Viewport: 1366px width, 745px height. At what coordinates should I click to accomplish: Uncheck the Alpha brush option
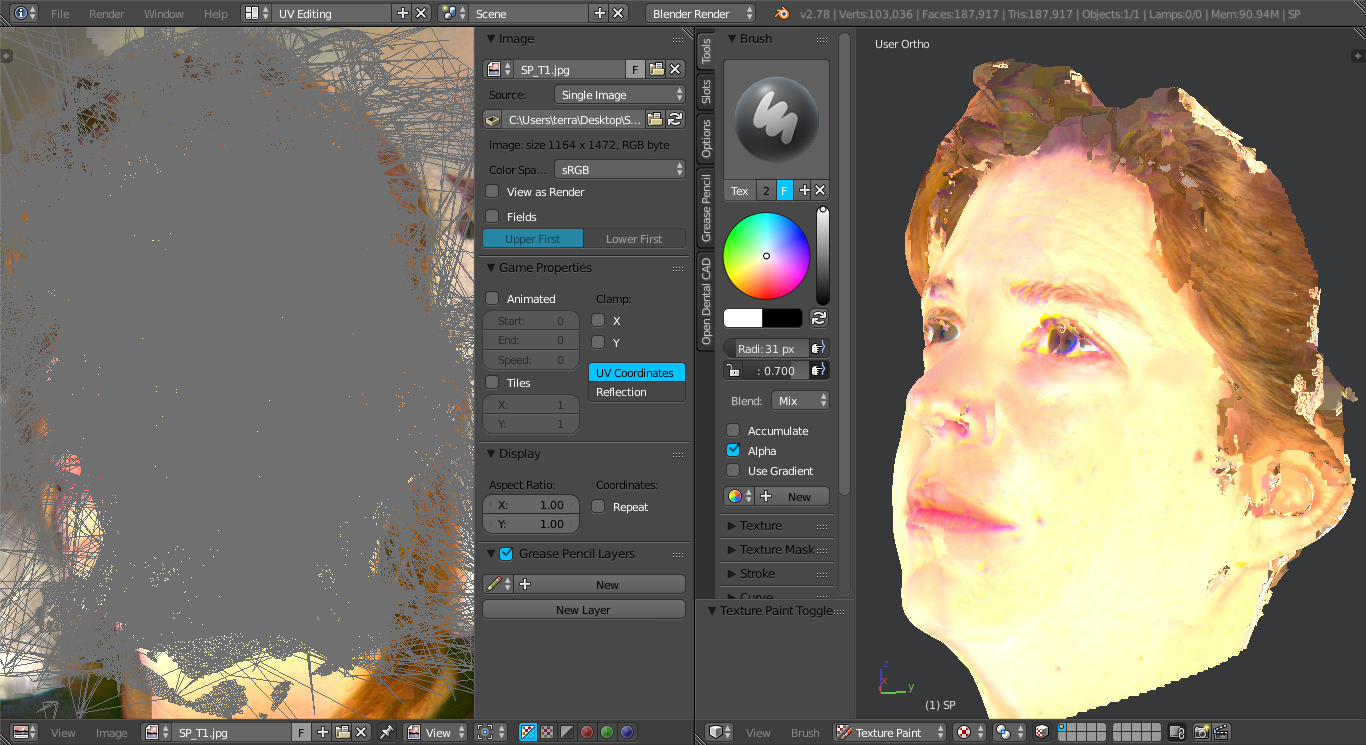(x=733, y=450)
